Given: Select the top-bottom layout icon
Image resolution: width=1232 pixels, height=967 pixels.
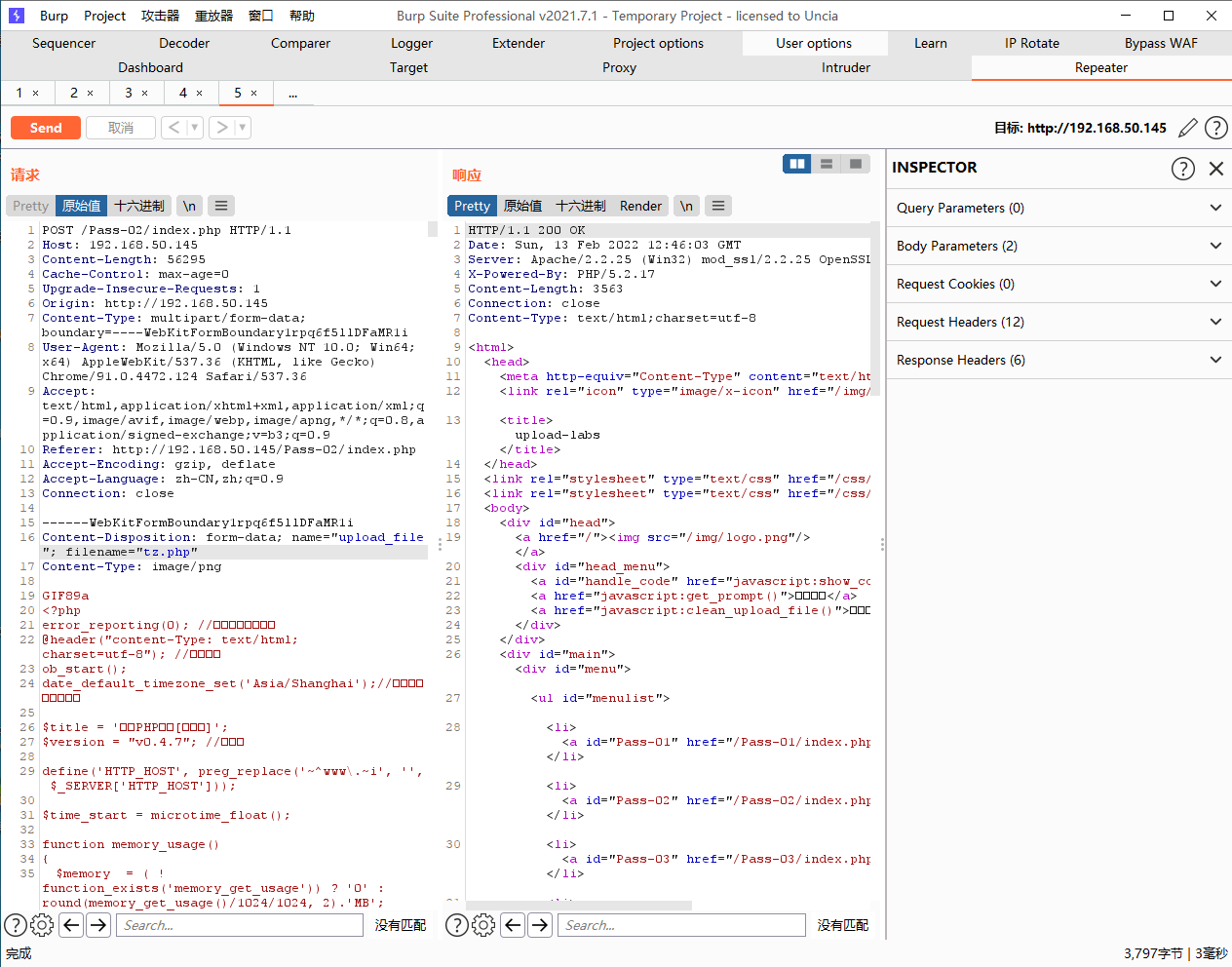Looking at the screenshot, I should pos(827,164).
